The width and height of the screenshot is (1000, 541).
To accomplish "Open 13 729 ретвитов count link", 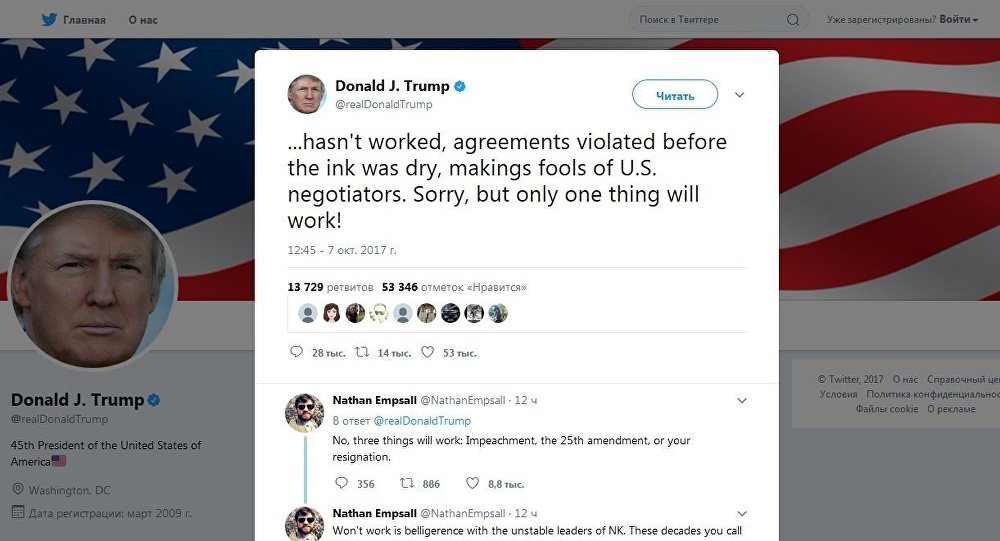I will pos(330,287).
